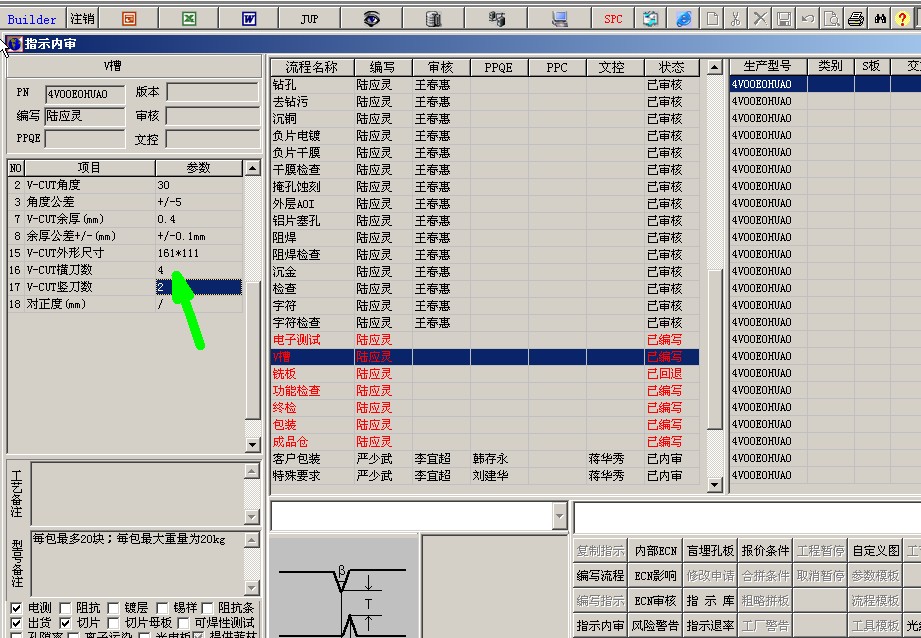Screen dimensions: 921x638
Task: Click the 状态 column header
Action: coord(671,68)
